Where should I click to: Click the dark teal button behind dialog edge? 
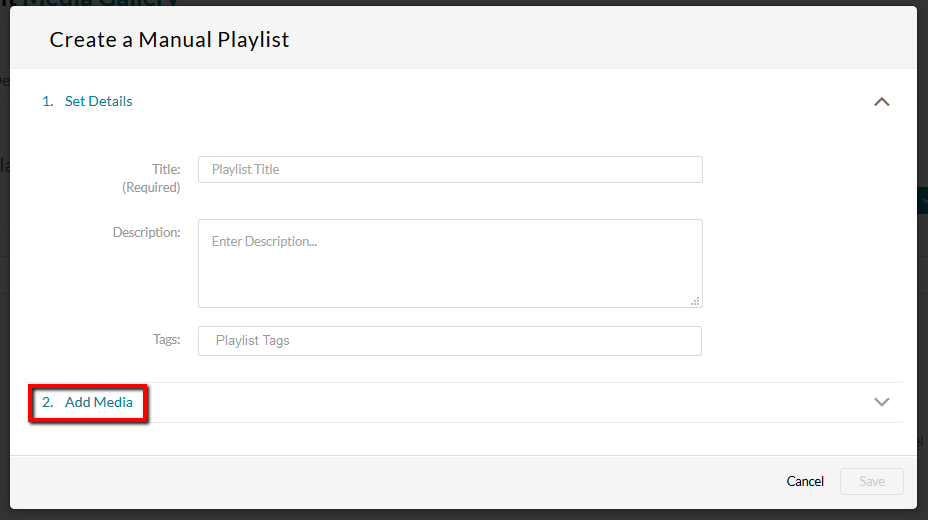(922, 201)
